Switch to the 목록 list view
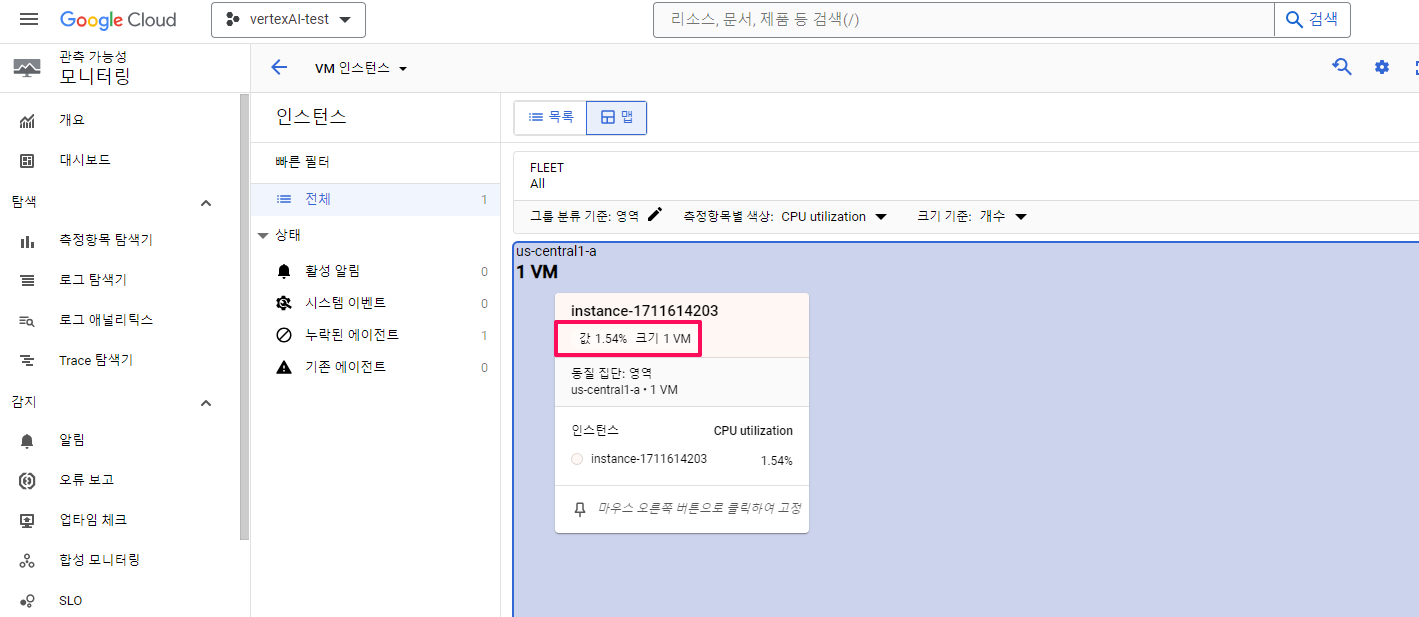1419x617 pixels. pyautogui.click(x=550, y=117)
